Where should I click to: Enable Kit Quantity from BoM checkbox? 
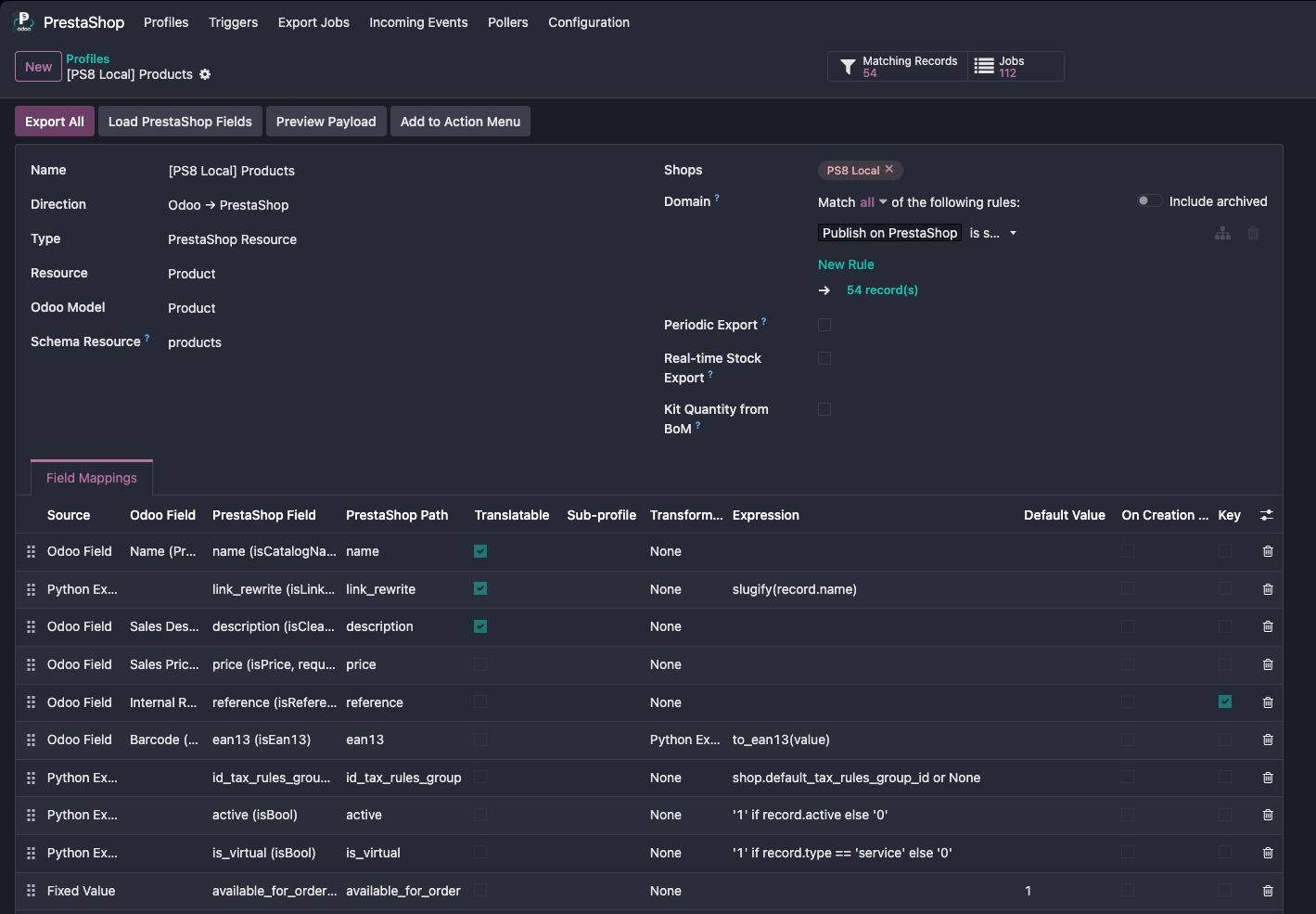click(824, 409)
